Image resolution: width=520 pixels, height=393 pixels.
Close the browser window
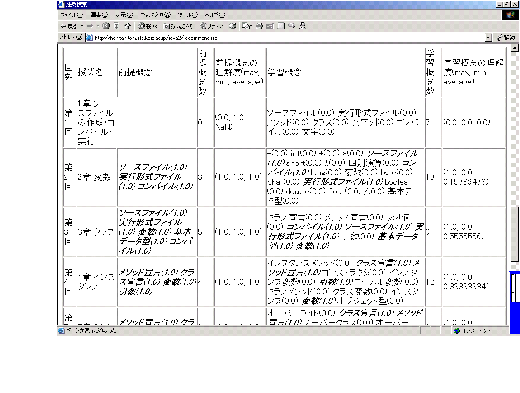tap(515, 4)
